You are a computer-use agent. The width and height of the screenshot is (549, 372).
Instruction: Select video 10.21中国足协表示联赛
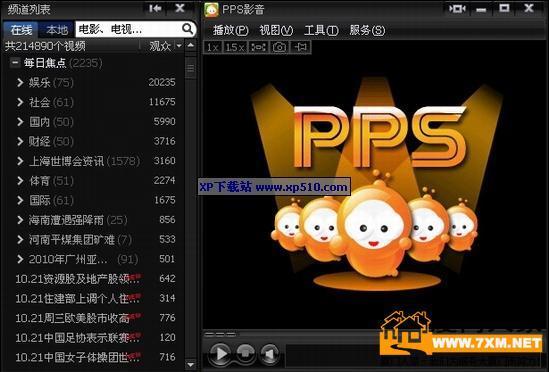tap(78, 338)
